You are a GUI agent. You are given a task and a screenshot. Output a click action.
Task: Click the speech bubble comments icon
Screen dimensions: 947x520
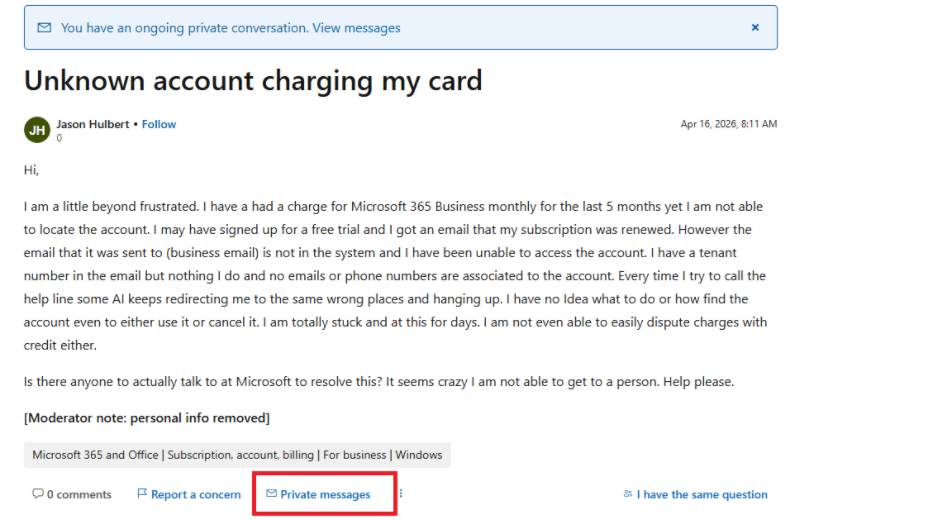(37, 494)
